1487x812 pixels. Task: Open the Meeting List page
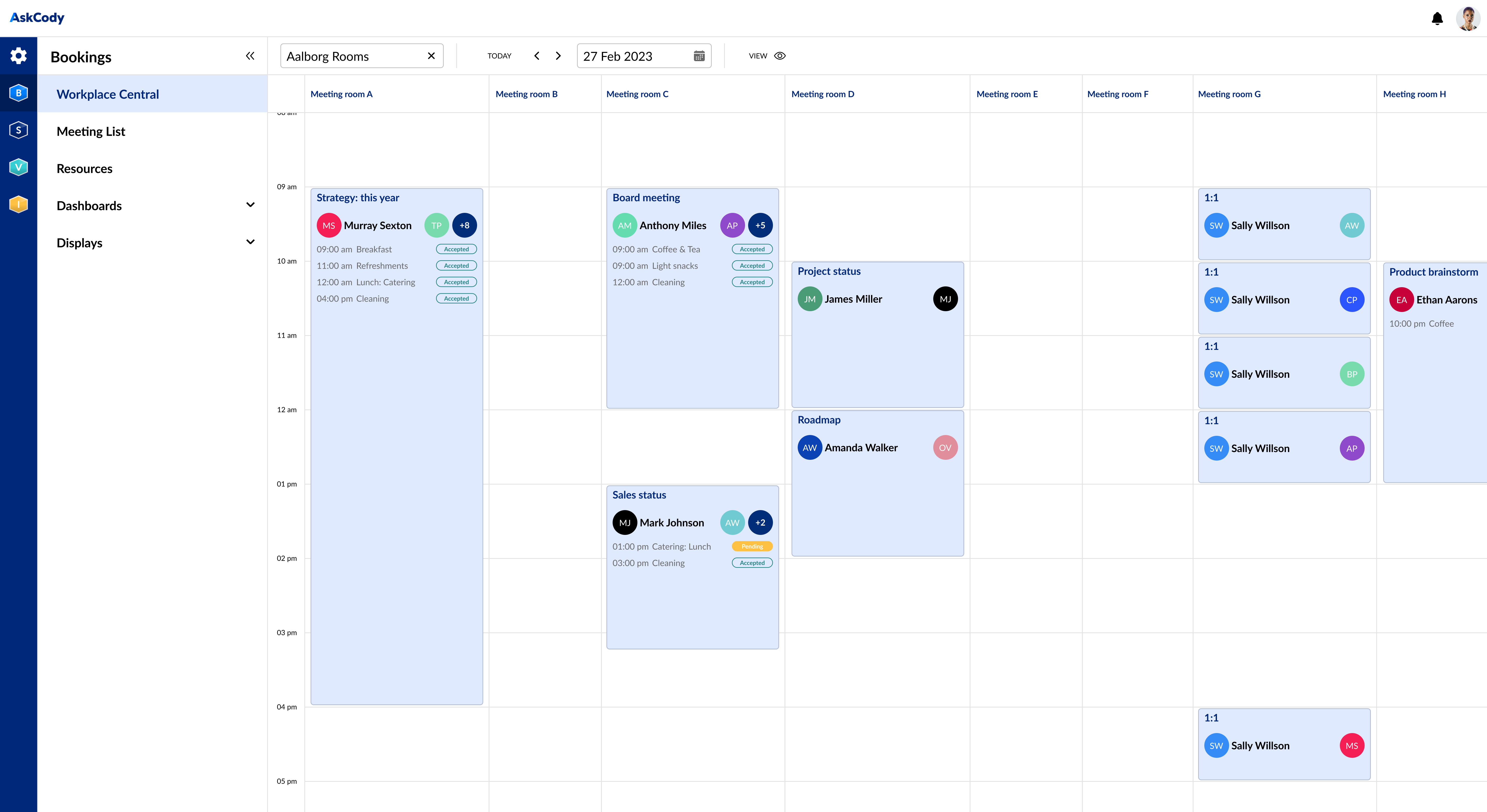[91, 131]
